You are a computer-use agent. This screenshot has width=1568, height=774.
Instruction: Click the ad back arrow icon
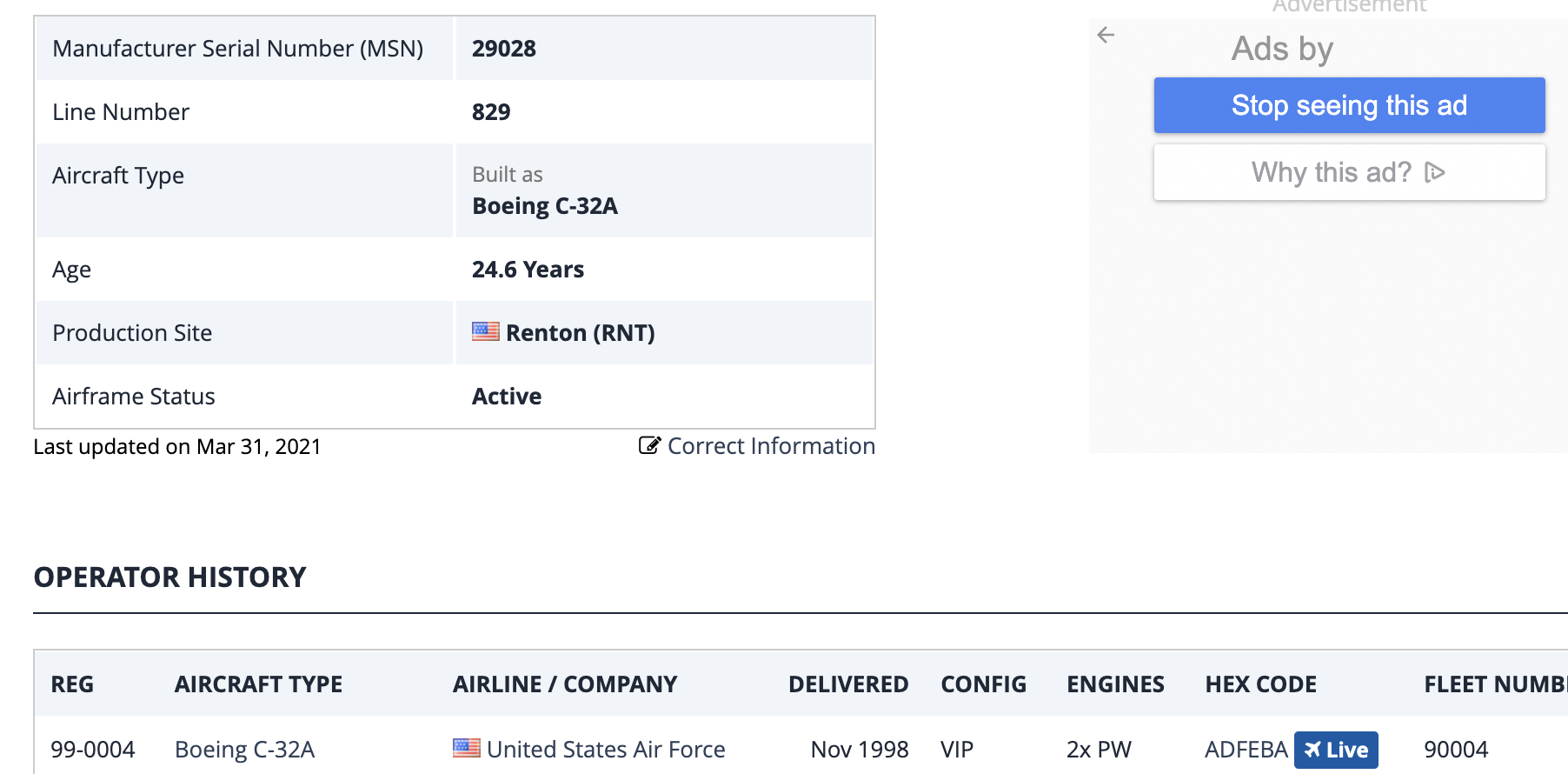click(x=1106, y=35)
